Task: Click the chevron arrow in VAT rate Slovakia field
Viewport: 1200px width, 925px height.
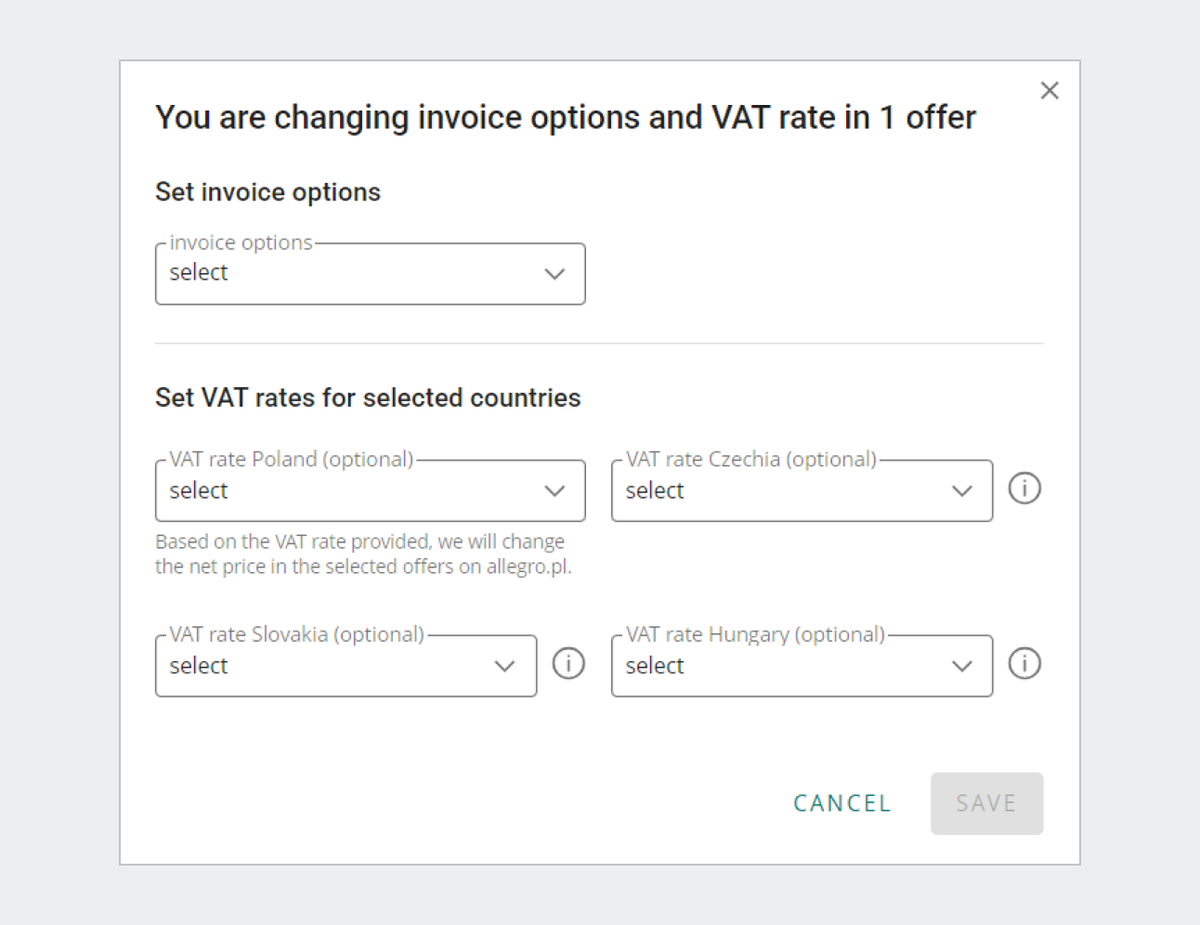Action: tap(505, 666)
